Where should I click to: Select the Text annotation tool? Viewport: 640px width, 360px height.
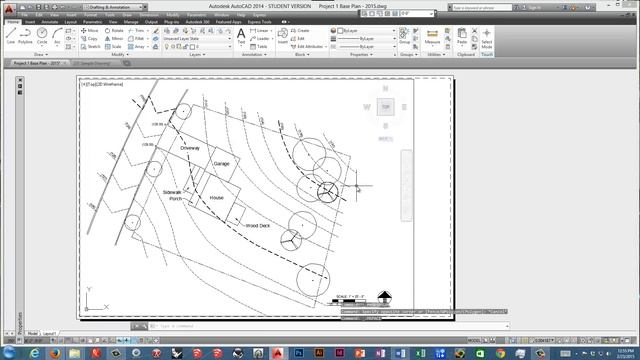pos(241,36)
